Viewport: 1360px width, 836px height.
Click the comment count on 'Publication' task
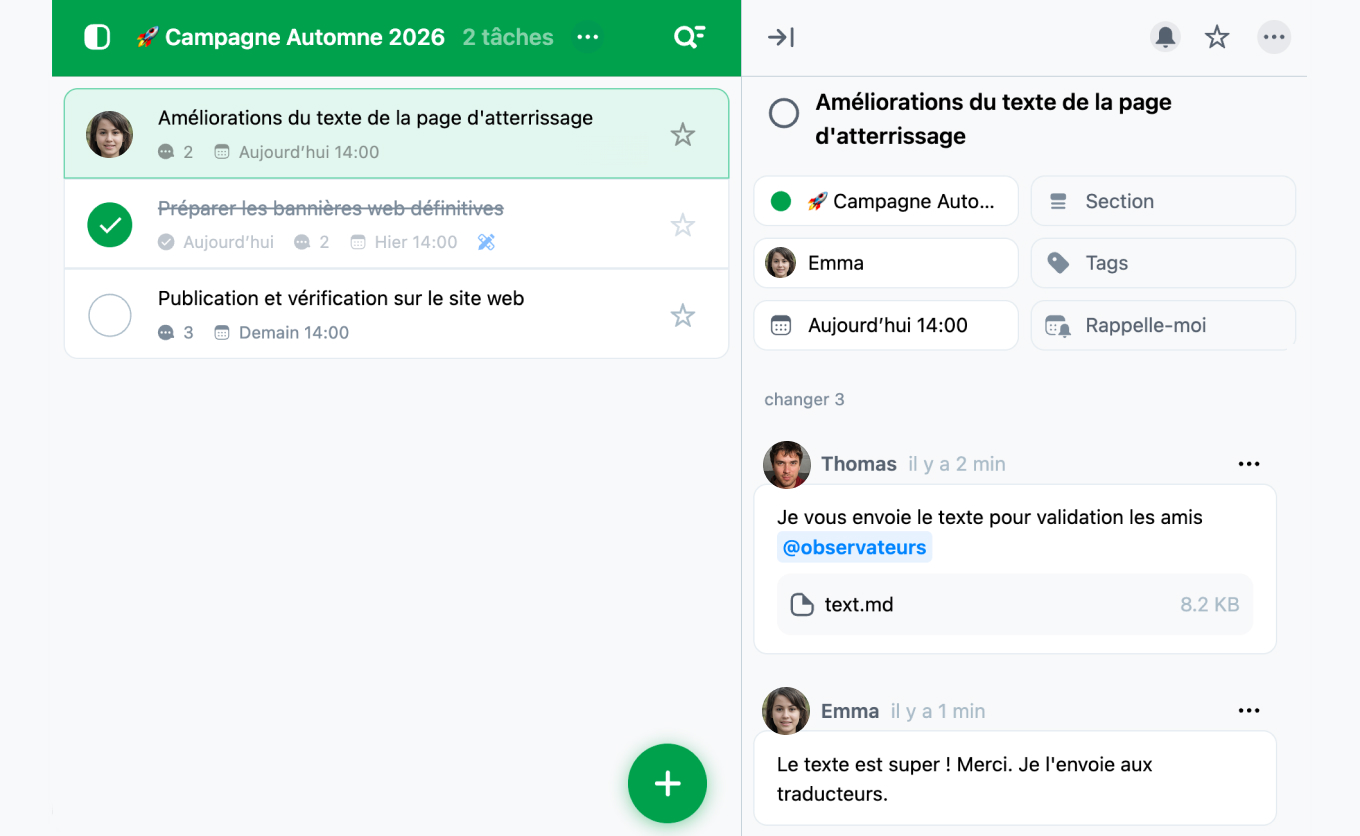[177, 333]
